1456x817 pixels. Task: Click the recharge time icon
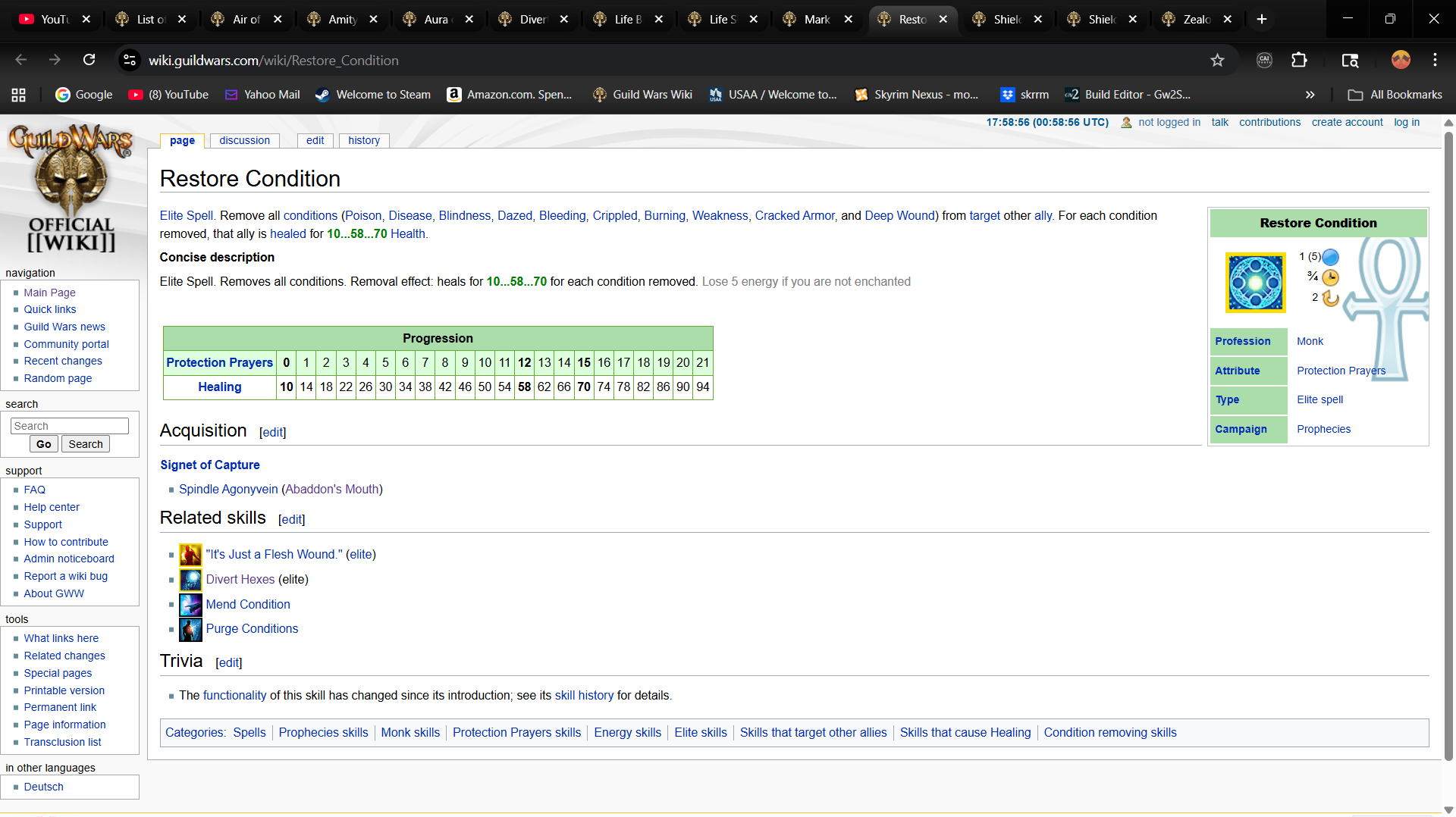(1330, 298)
